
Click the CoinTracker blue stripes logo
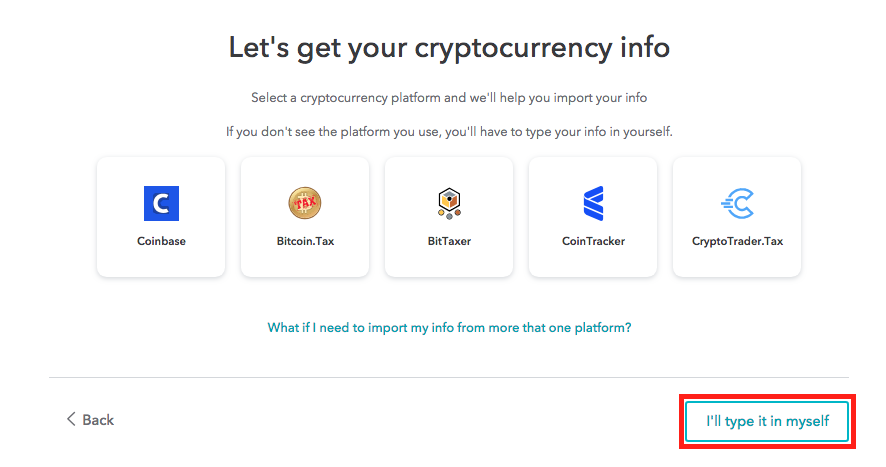click(593, 203)
